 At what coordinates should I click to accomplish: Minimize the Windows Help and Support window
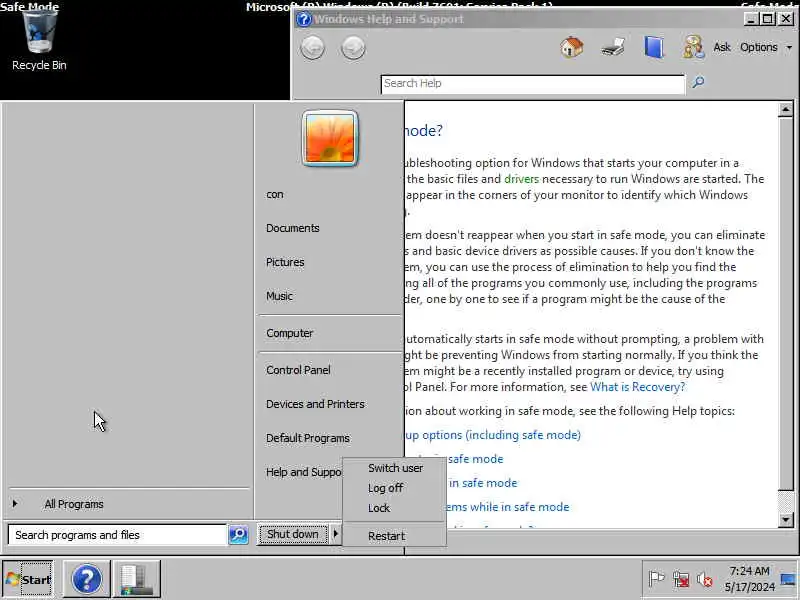point(750,19)
